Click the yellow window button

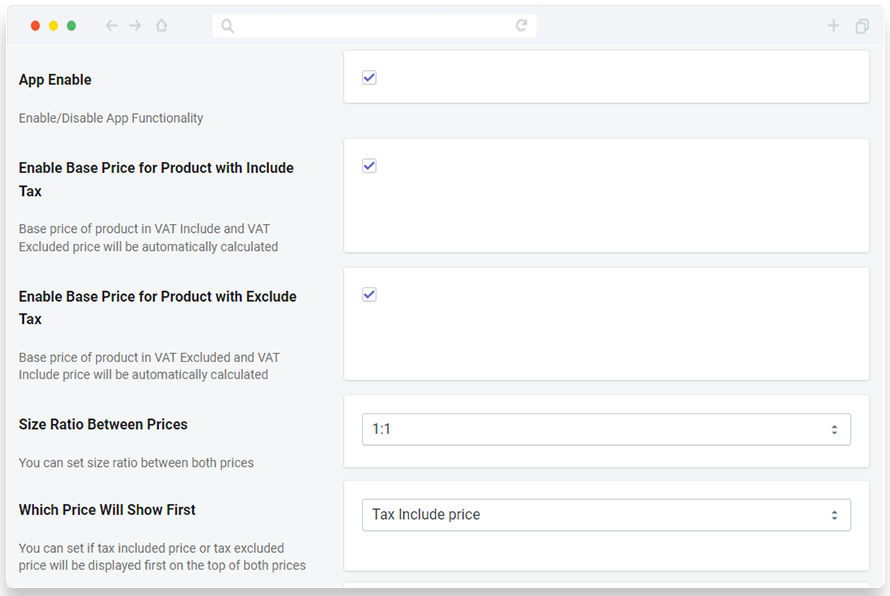tap(53, 26)
